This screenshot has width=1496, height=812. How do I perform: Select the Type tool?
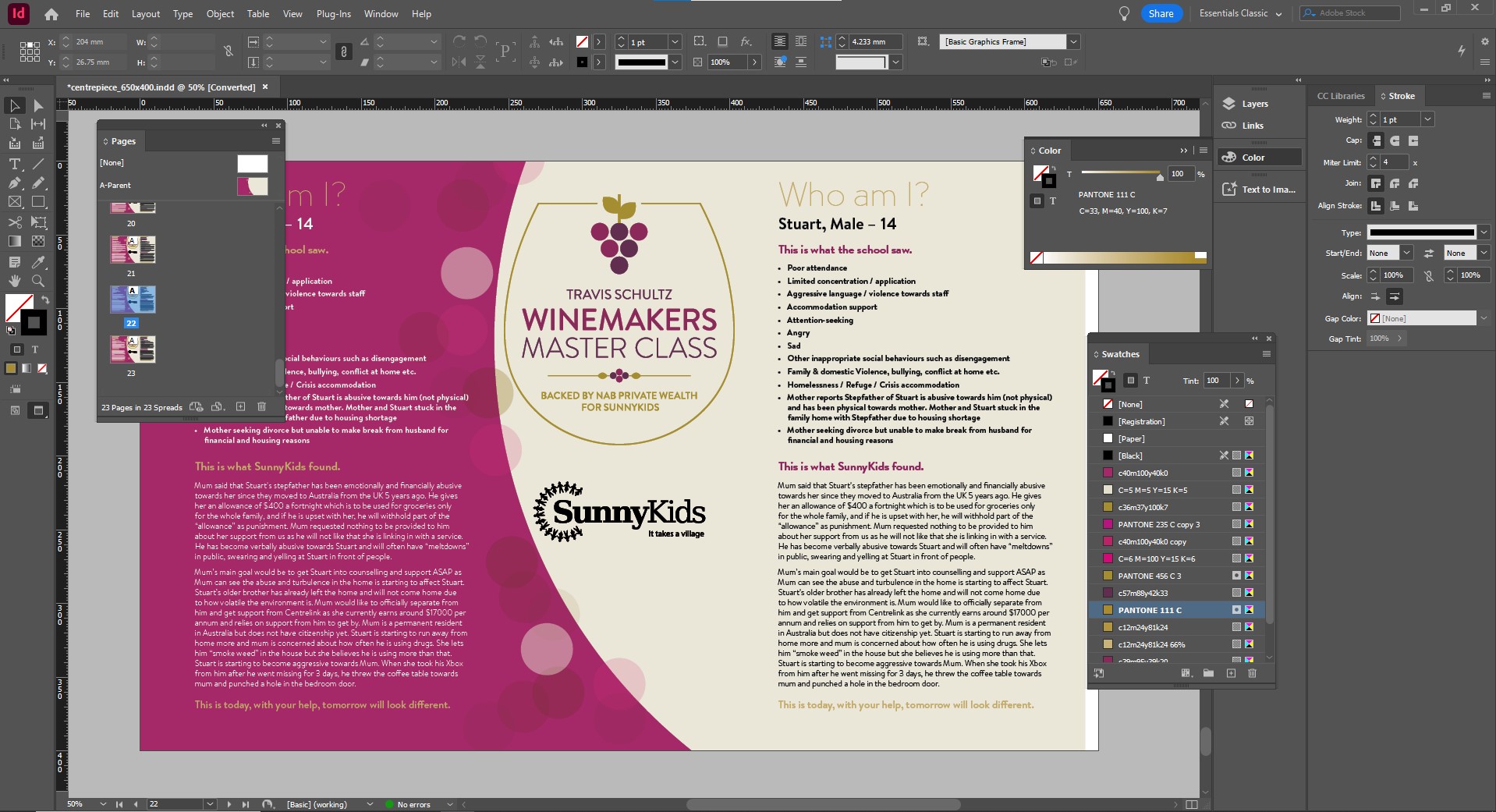click(14, 165)
